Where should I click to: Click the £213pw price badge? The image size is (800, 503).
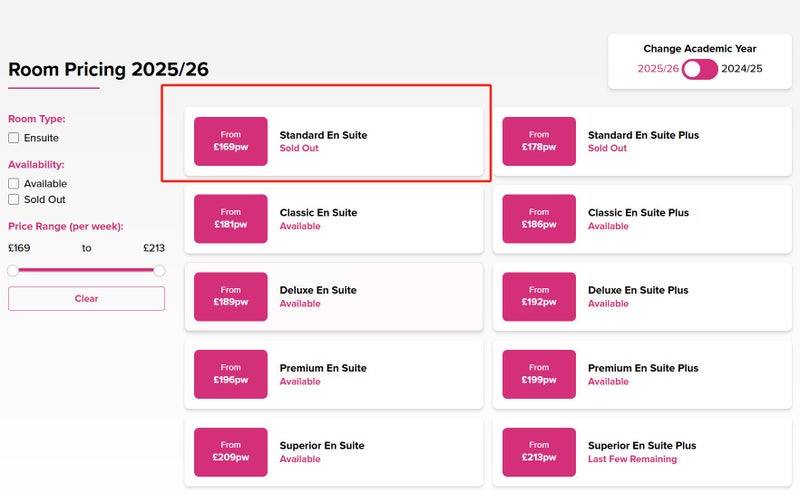(539, 452)
